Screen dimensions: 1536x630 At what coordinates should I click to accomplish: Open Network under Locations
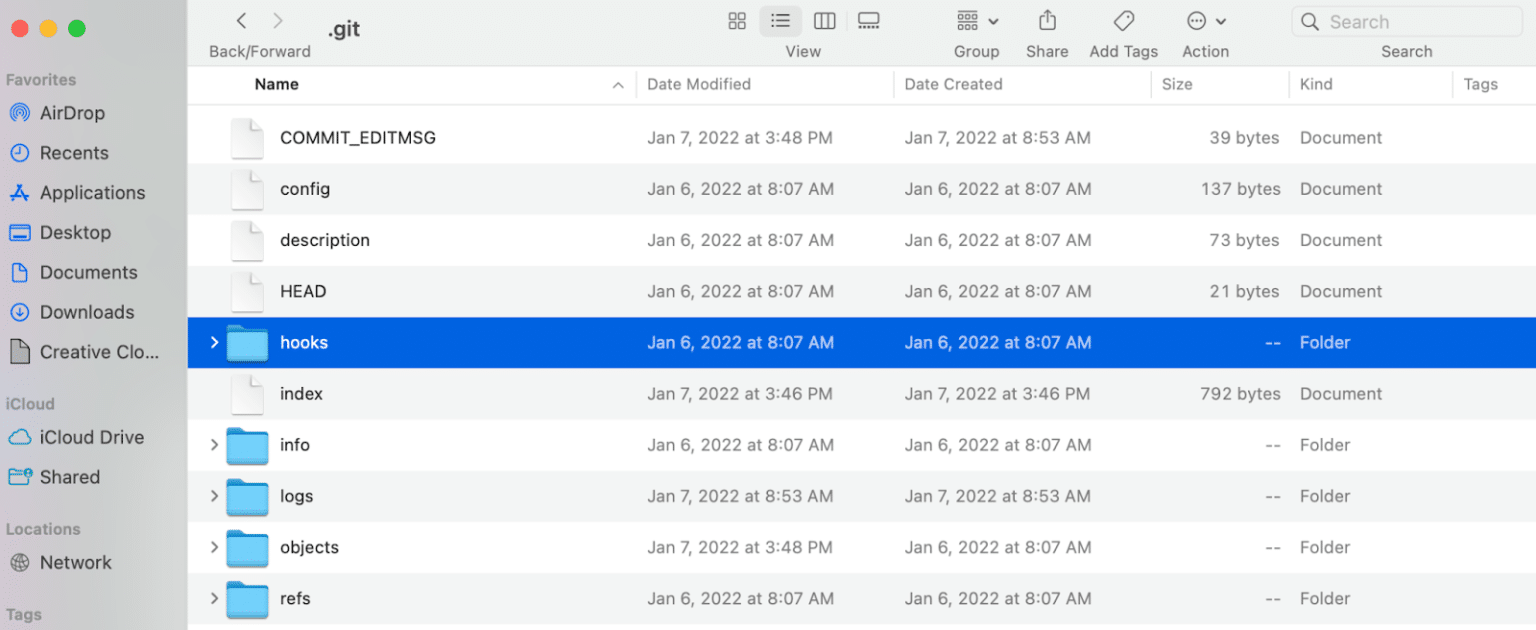click(74, 562)
